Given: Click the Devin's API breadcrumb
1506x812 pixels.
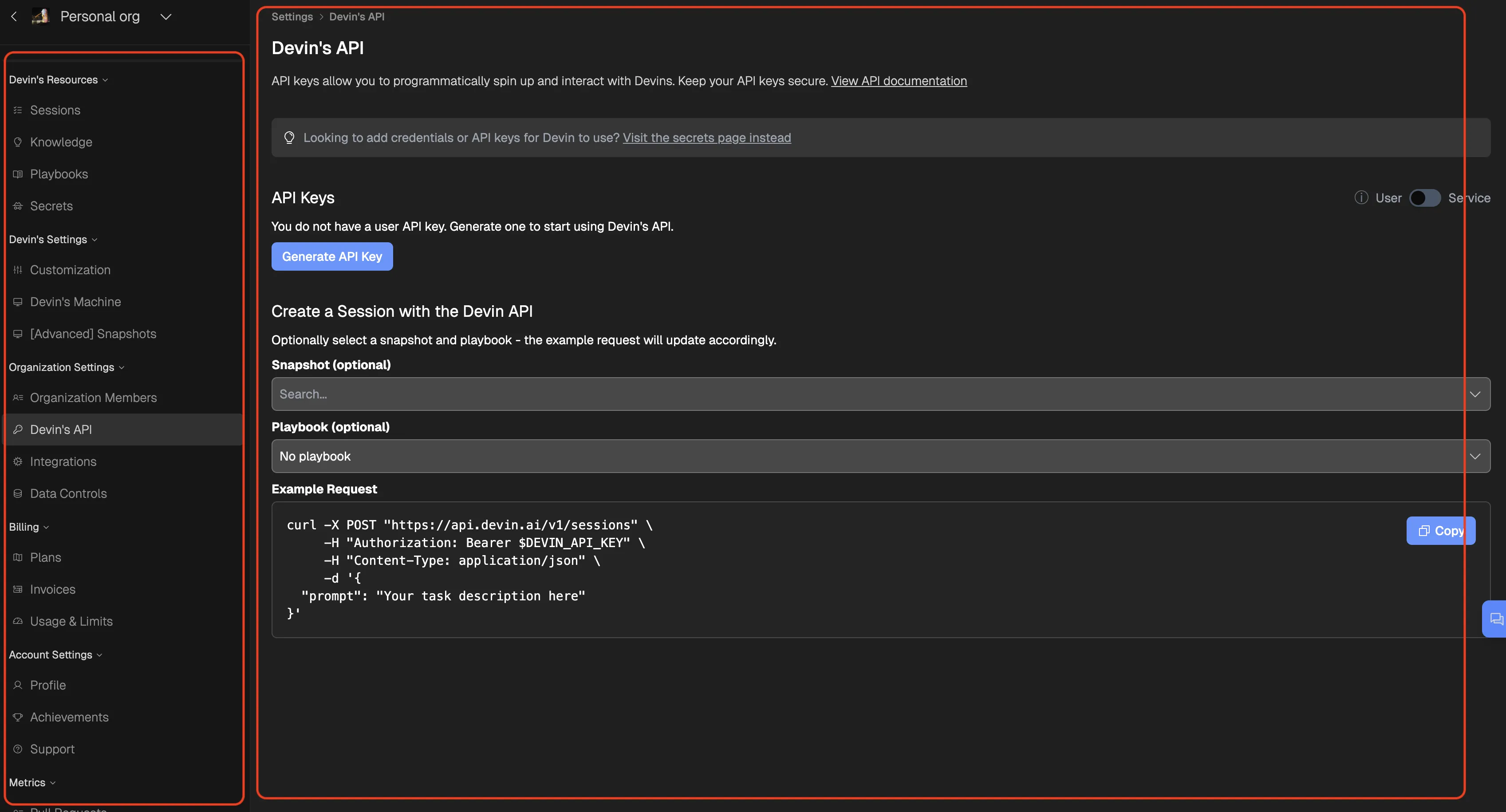Looking at the screenshot, I should coord(357,16).
